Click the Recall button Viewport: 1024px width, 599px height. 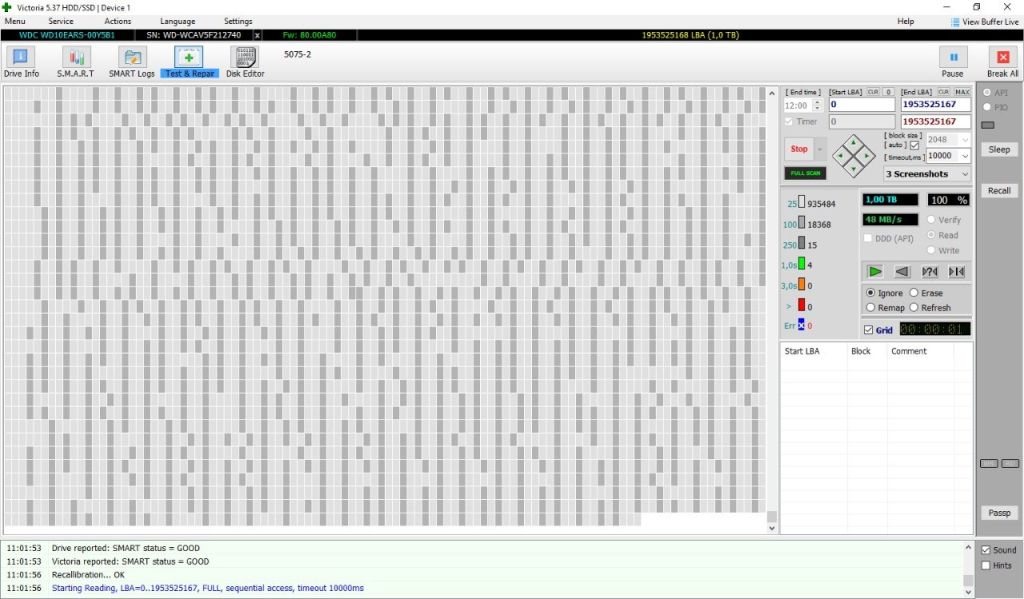coord(999,191)
